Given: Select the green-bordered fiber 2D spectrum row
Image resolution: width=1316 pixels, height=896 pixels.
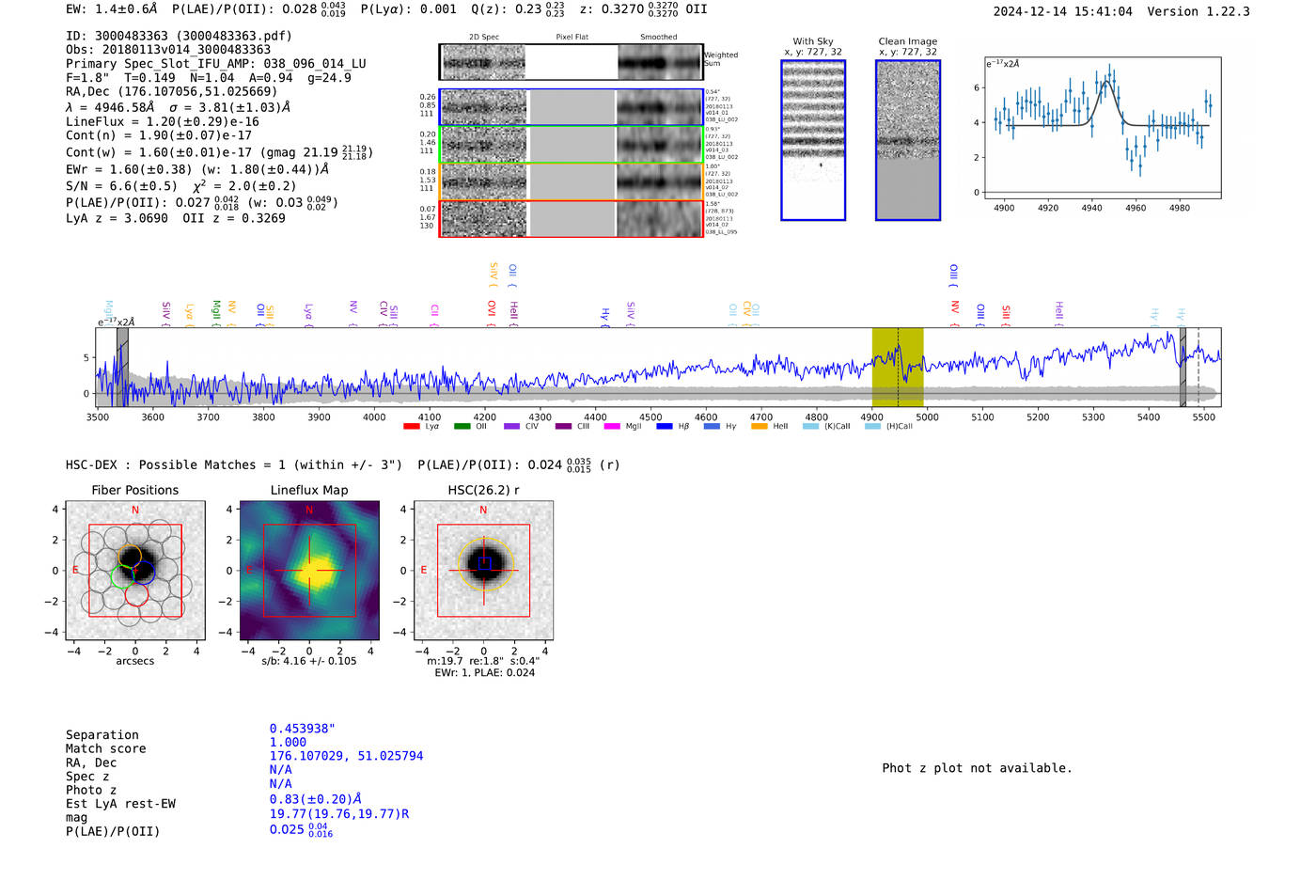Looking at the screenshot, I should 572,145.
